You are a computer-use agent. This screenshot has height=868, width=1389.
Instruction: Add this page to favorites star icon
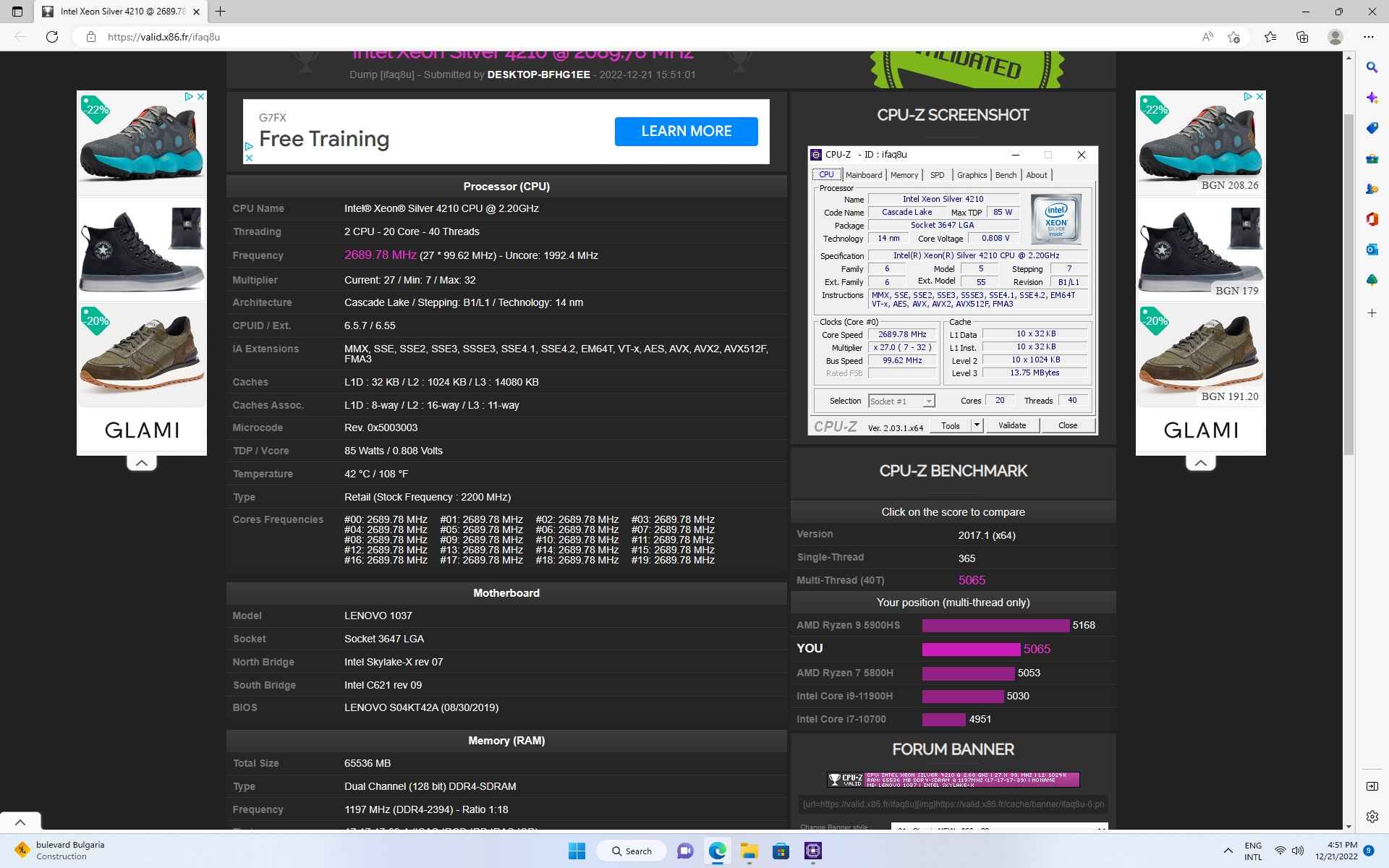pyautogui.click(x=1234, y=37)
